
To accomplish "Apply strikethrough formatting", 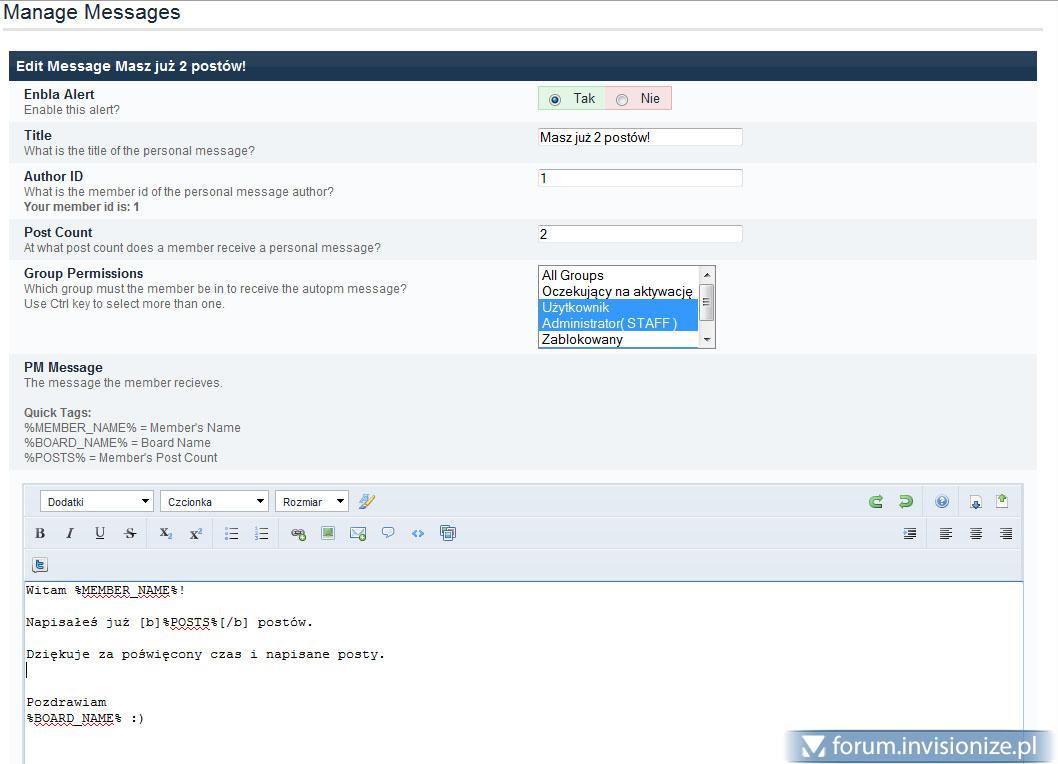I will [x=130, y=534].
